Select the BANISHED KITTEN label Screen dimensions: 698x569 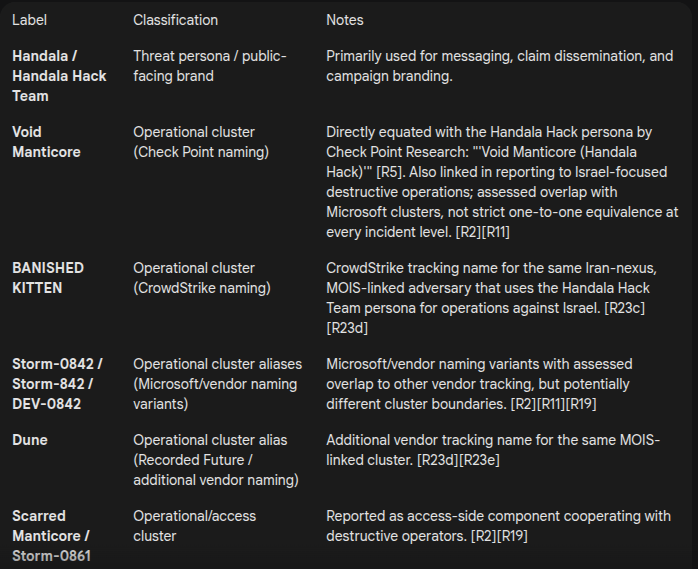click(48, 278)
